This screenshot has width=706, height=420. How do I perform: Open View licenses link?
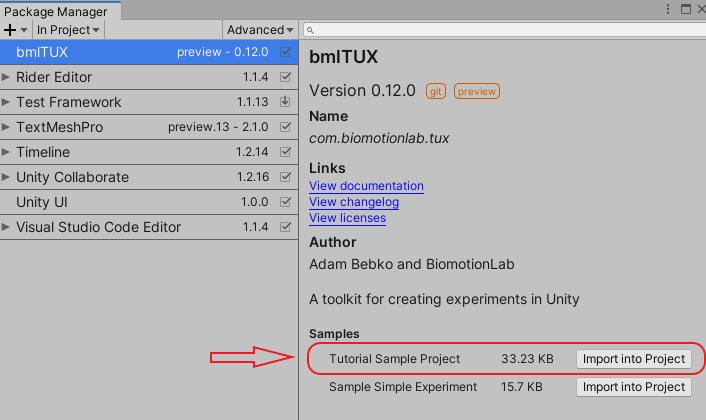tap(347, 218)
